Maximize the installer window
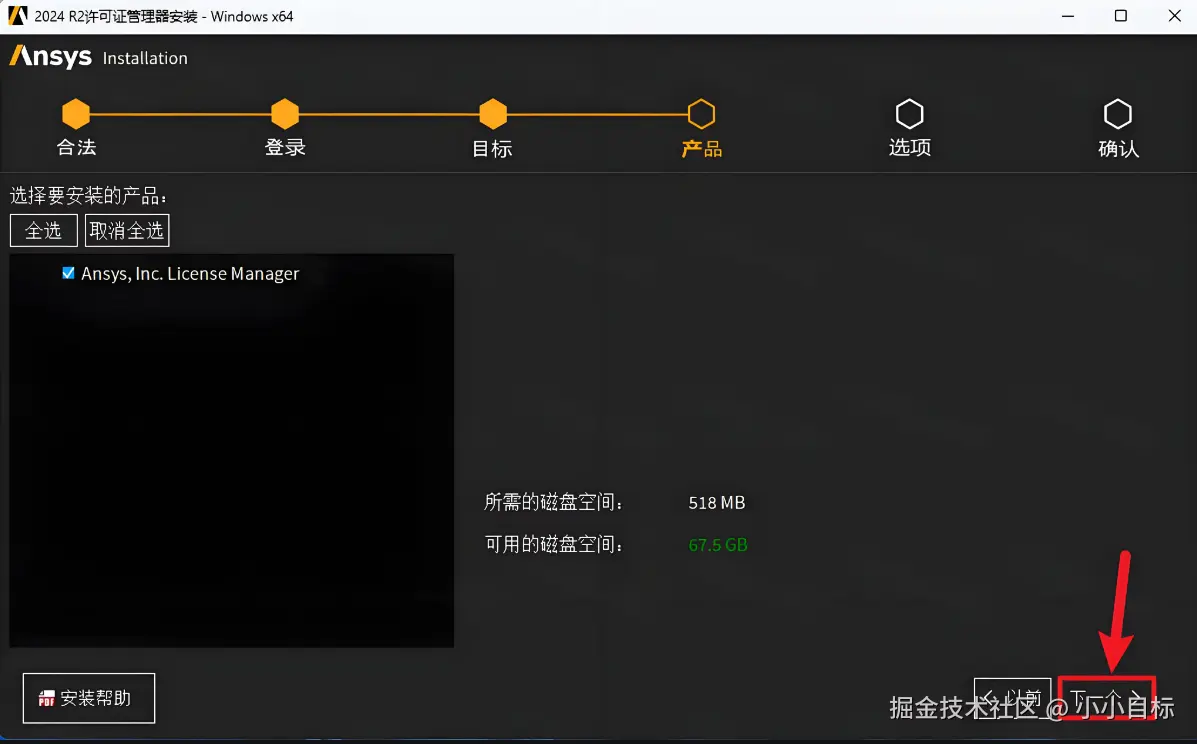This screenshot has width=1197, height=744. [1121, 16]
